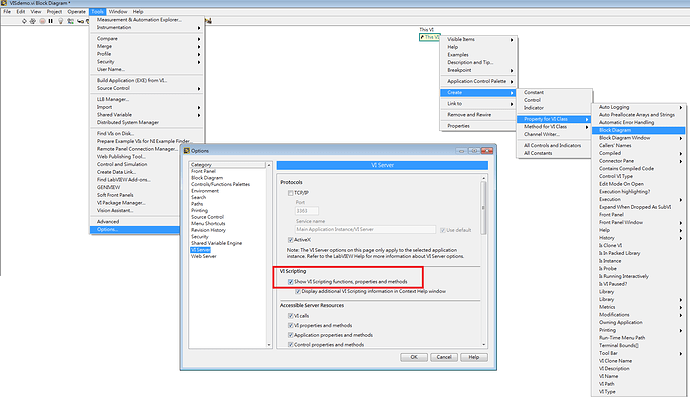Choose All Controls and Indicators entry

[x=554, y=146]
